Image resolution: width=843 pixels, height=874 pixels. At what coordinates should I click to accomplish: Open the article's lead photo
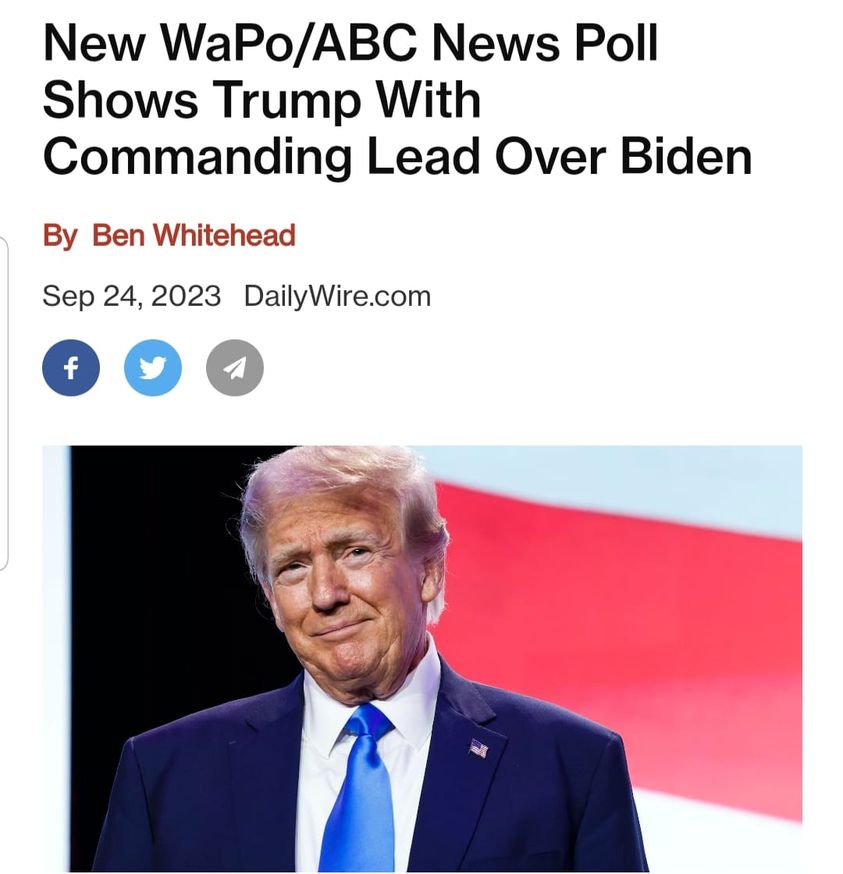pyautogui.click(x=422, y=659)
